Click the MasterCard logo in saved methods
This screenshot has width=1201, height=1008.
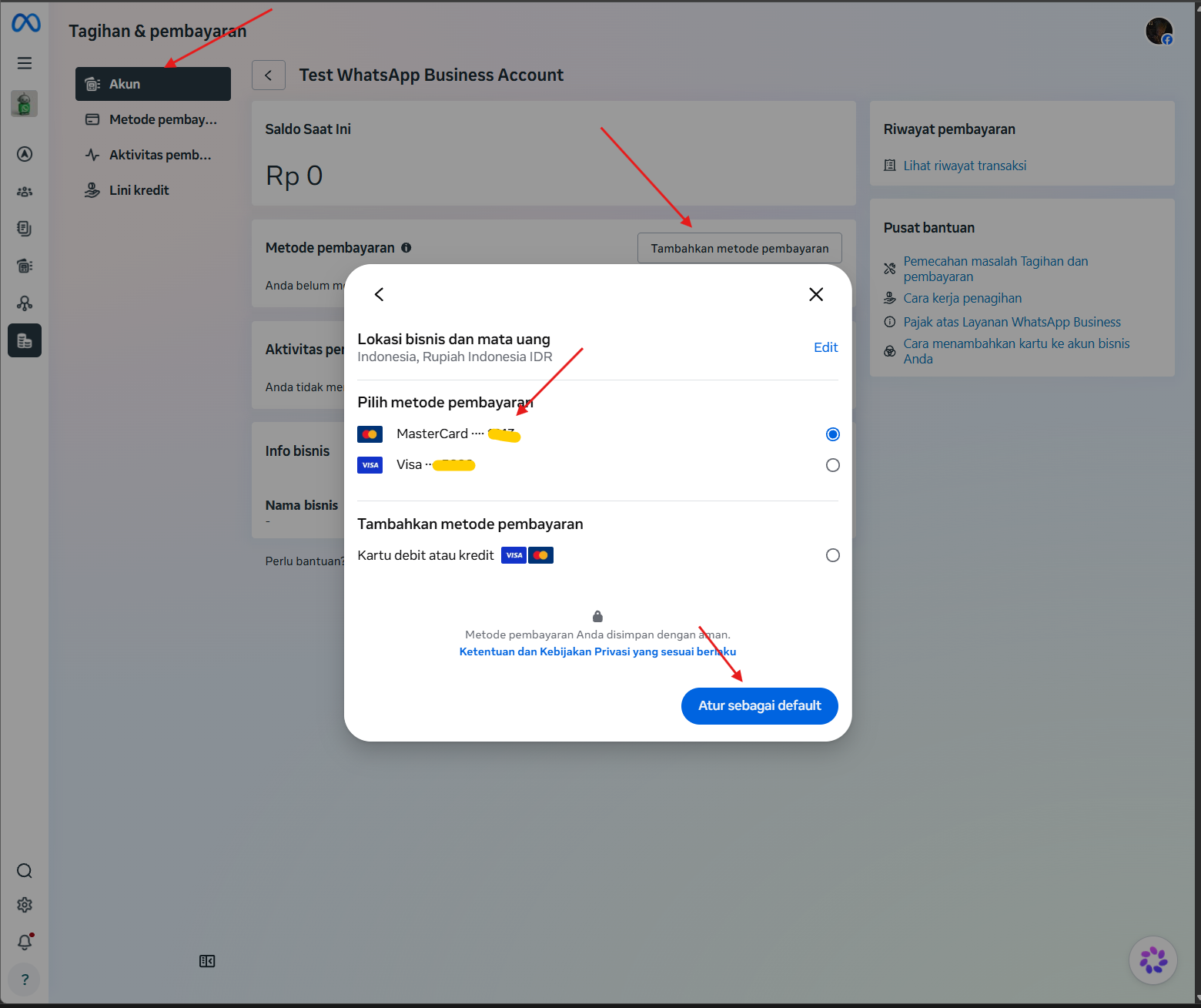(370, 434)
